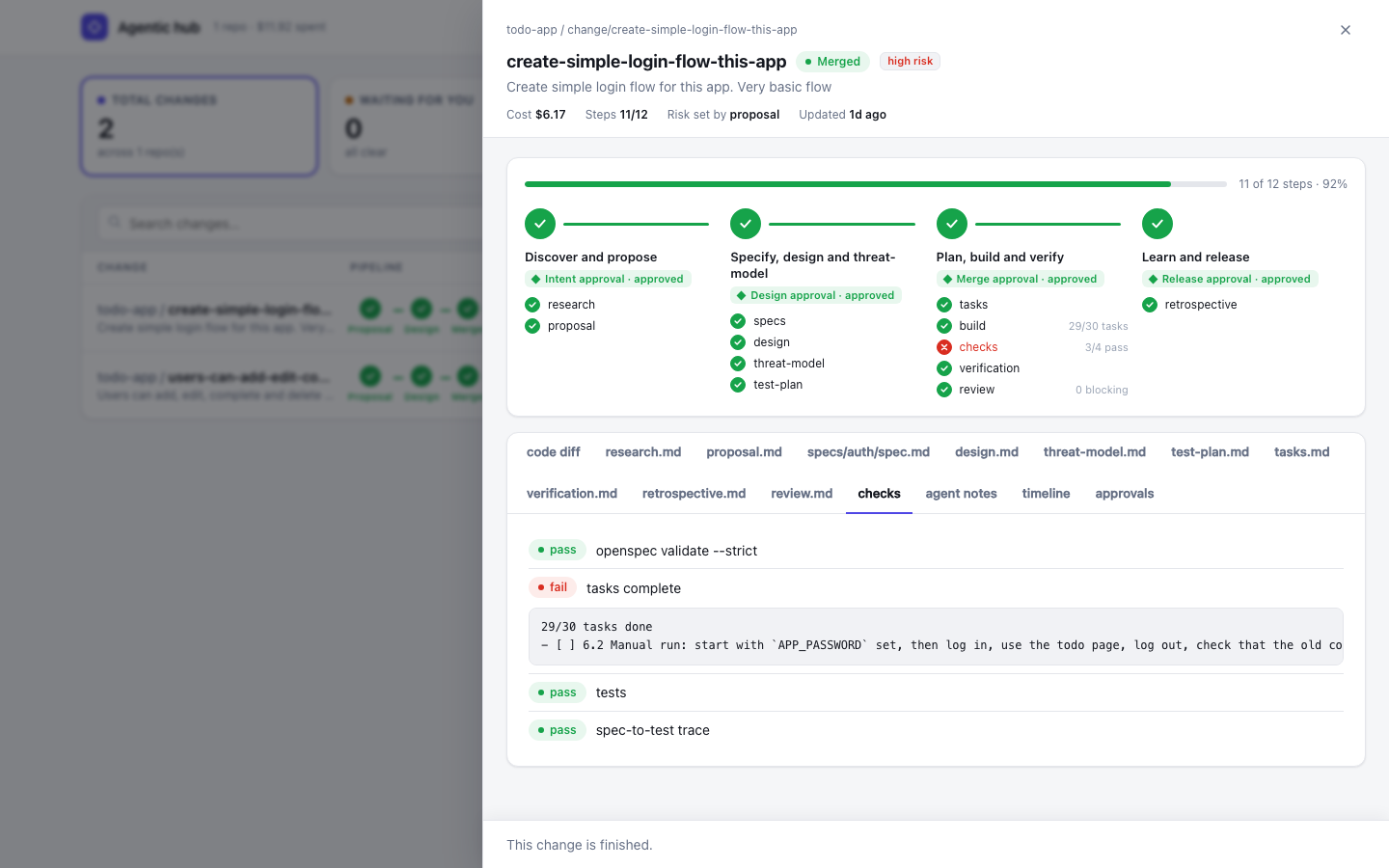This screenshot has width=1389, height=868.
Task: Open the retrospective.md tab
Action: (x=694, y=493)
